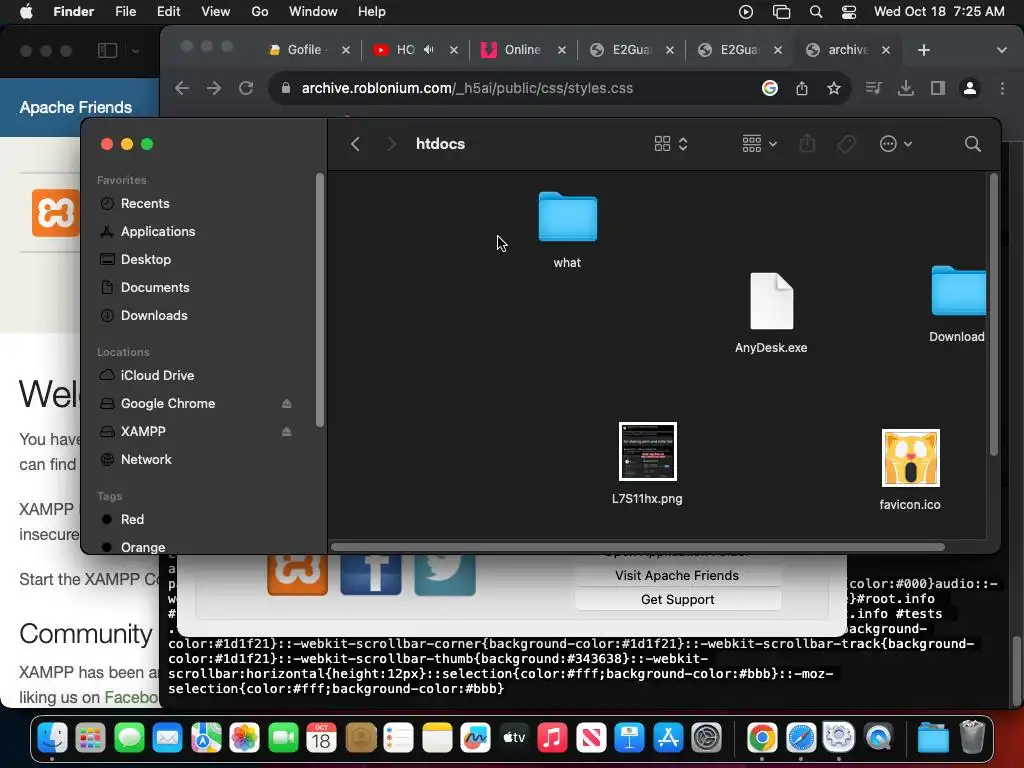Click Visit Apache Friends button
1024x768 pixels.
click(x=677, y=575)
